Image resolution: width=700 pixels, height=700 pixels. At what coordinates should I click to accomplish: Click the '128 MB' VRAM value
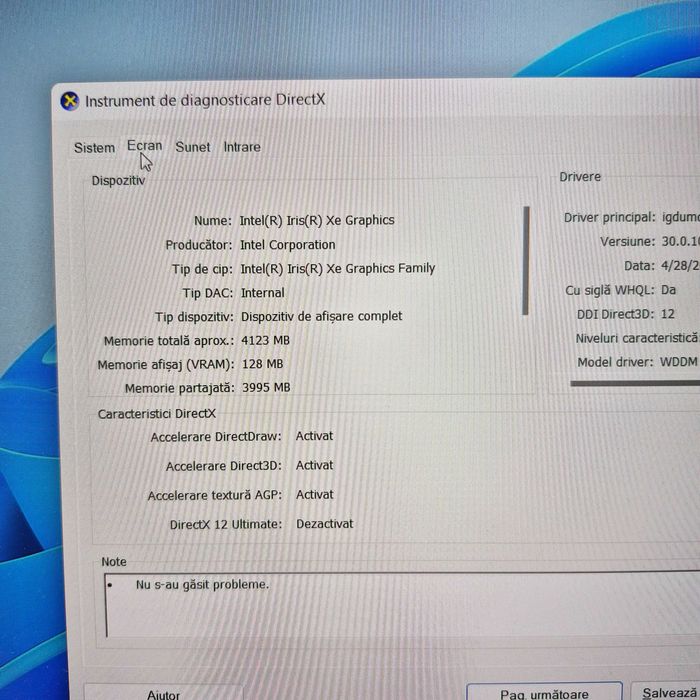(262, 364)
